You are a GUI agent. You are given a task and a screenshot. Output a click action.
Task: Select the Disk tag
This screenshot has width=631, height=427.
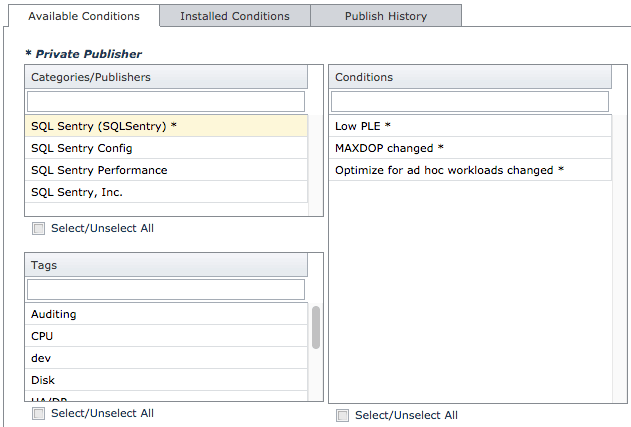click(x=166, y=380)
